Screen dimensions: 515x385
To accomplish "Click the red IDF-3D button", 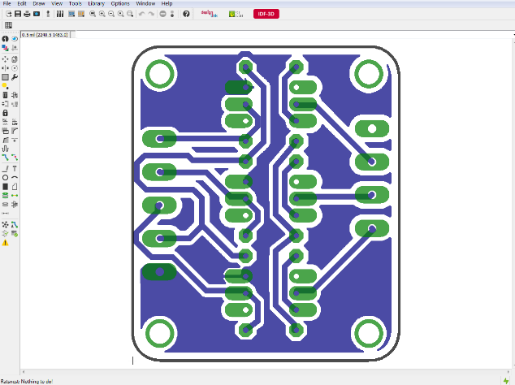I will [x=266, y=14].
